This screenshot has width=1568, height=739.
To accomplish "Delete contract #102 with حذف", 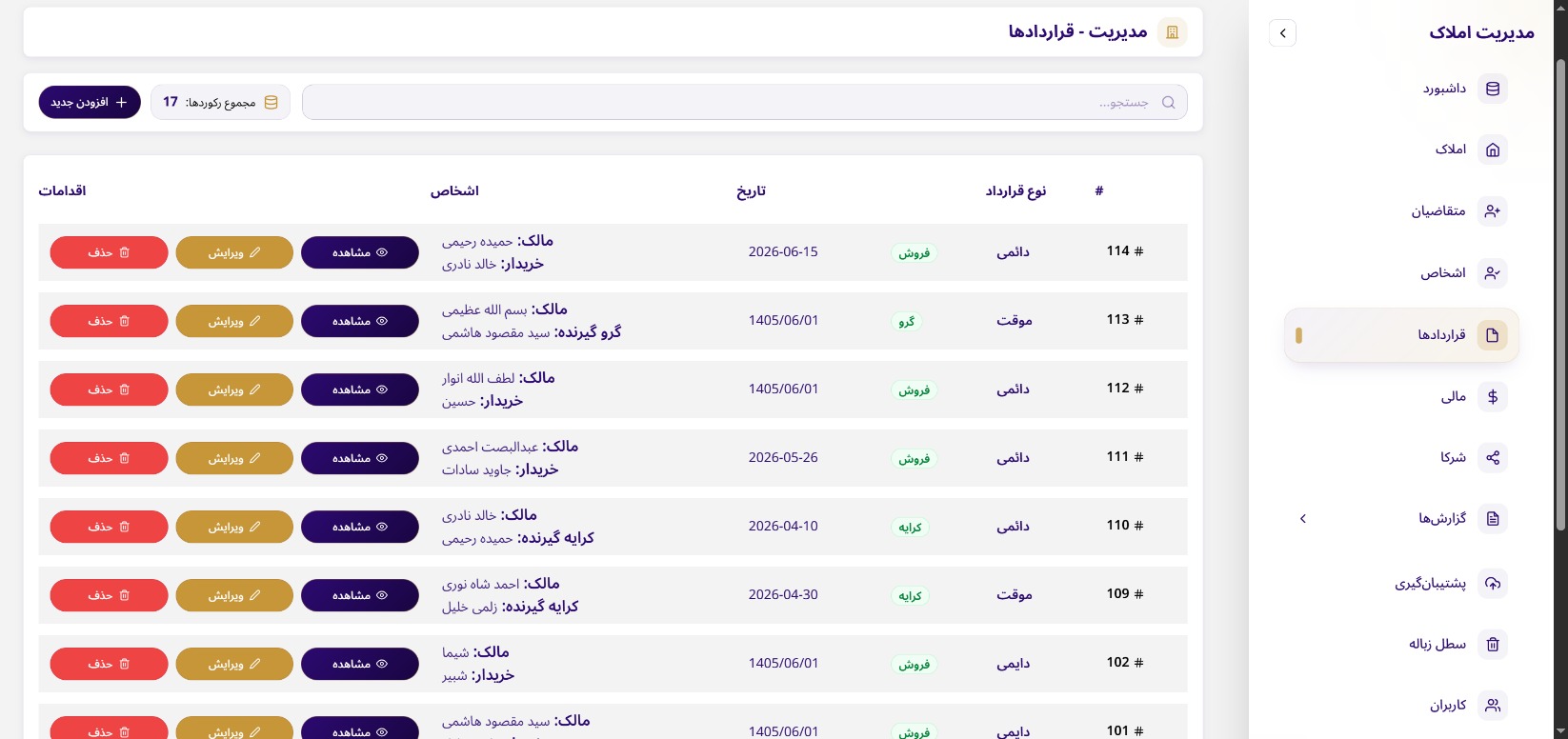I will click(109, 664).
